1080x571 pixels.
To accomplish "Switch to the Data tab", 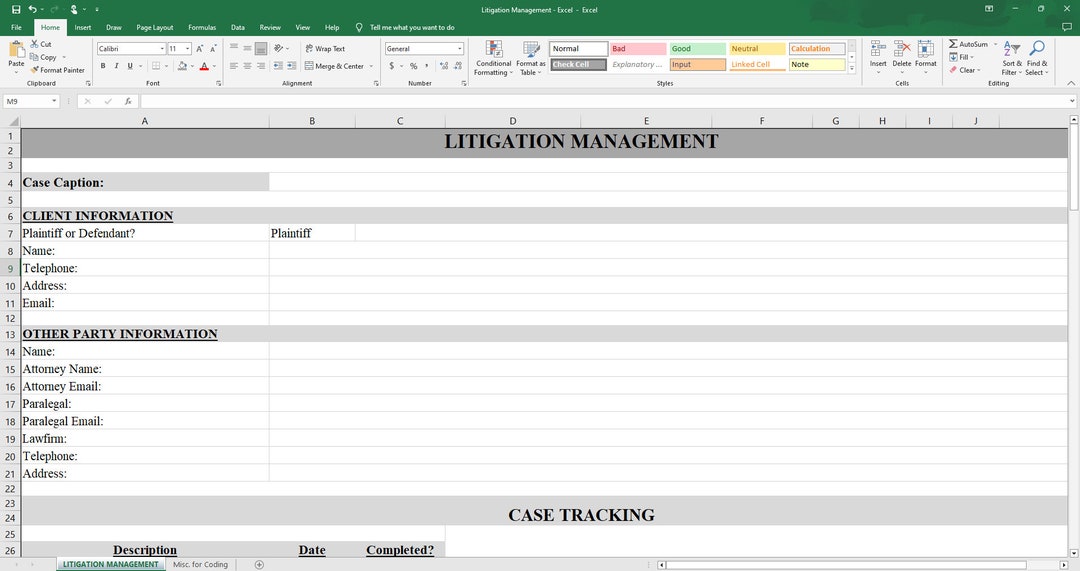I will pos(238,28).
